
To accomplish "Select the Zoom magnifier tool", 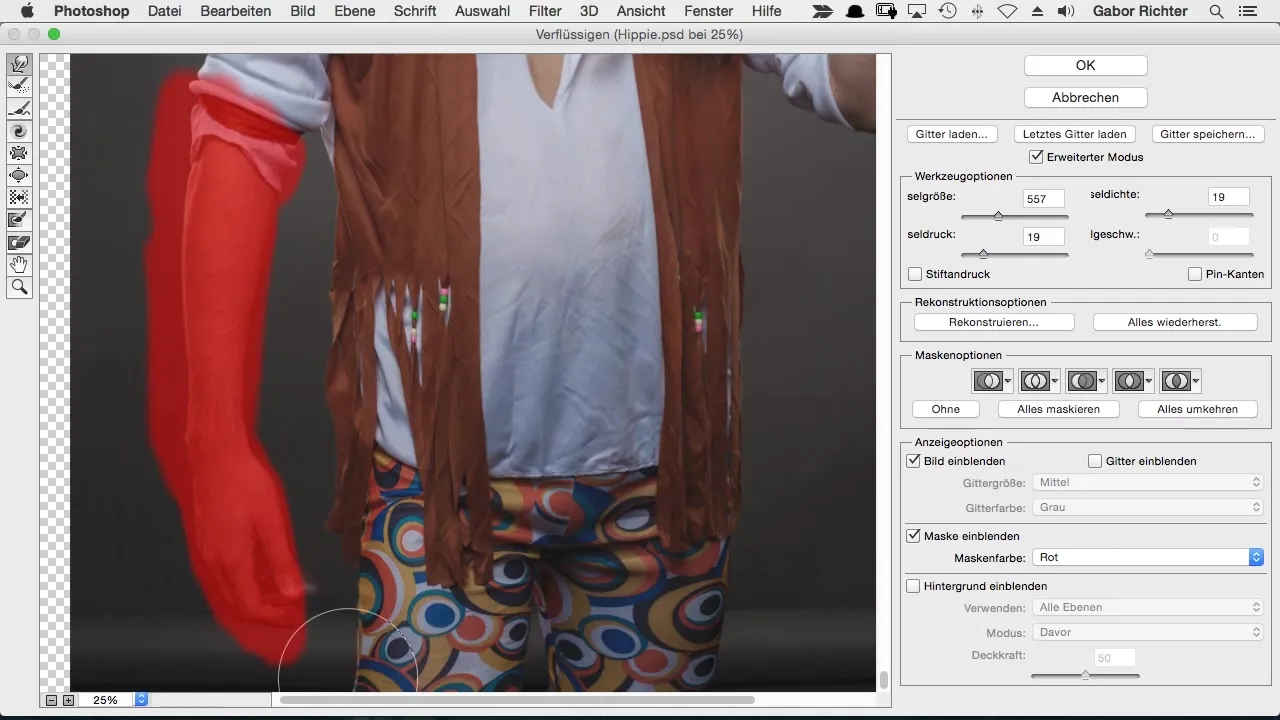I will [20, 288].
